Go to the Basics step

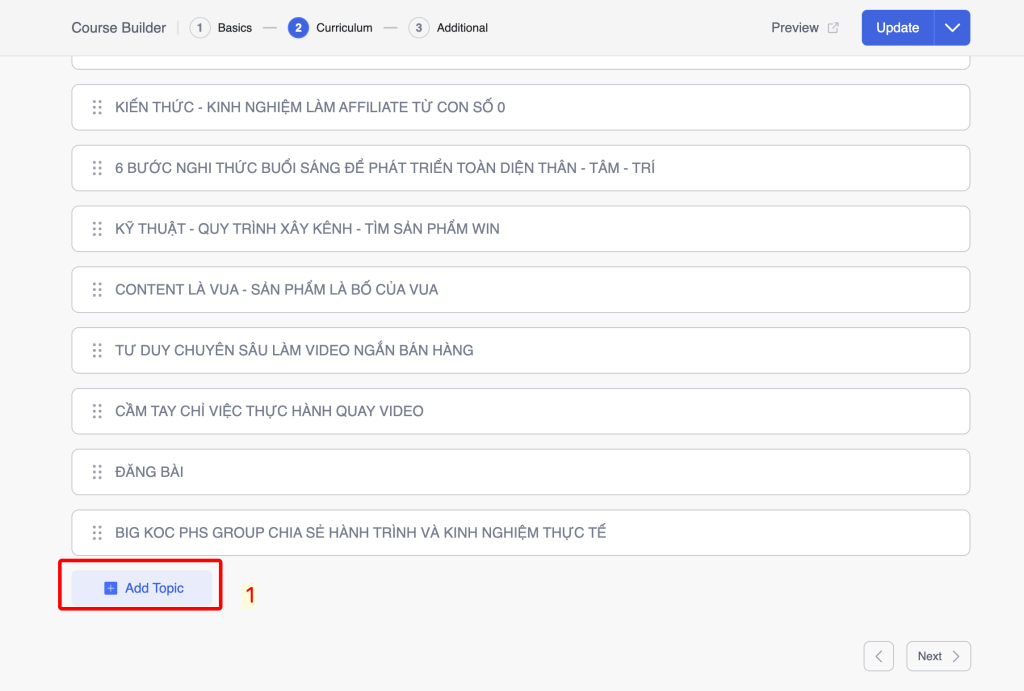click(x=222, y=28)
